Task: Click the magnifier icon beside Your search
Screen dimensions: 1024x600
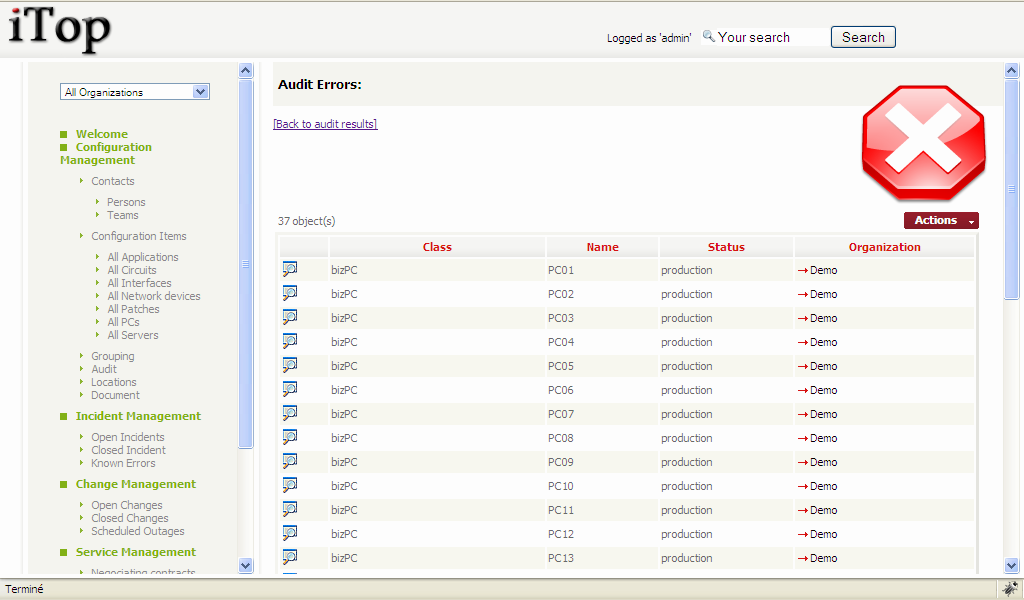Action: point(709,37)
